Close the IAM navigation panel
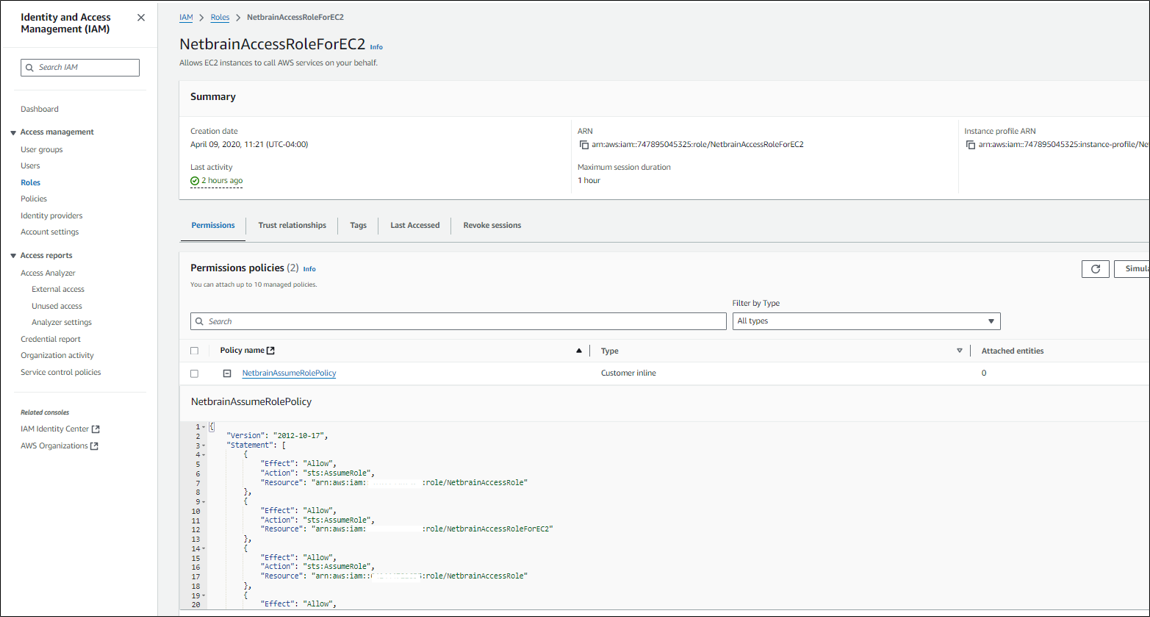The width and height of the screenshot is (1150, 617). [x=141, y=18]
